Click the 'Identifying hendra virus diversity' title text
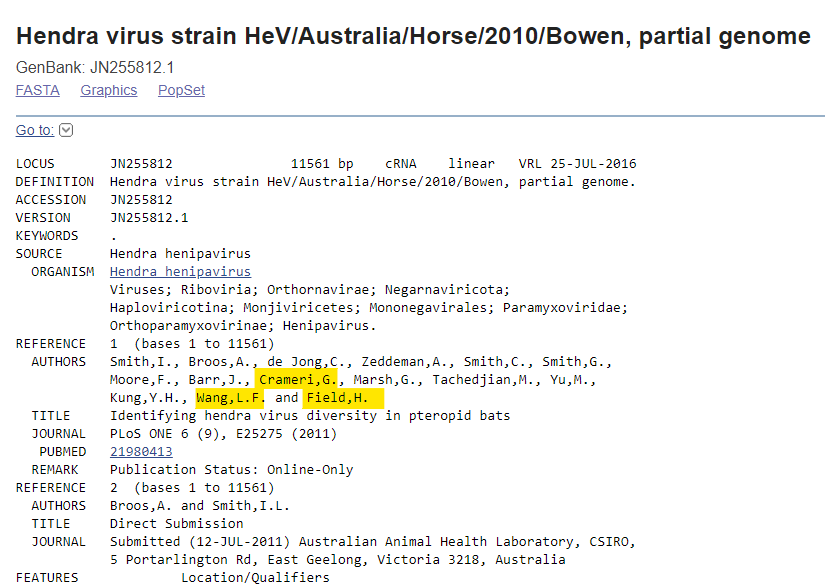 (309, 416)
